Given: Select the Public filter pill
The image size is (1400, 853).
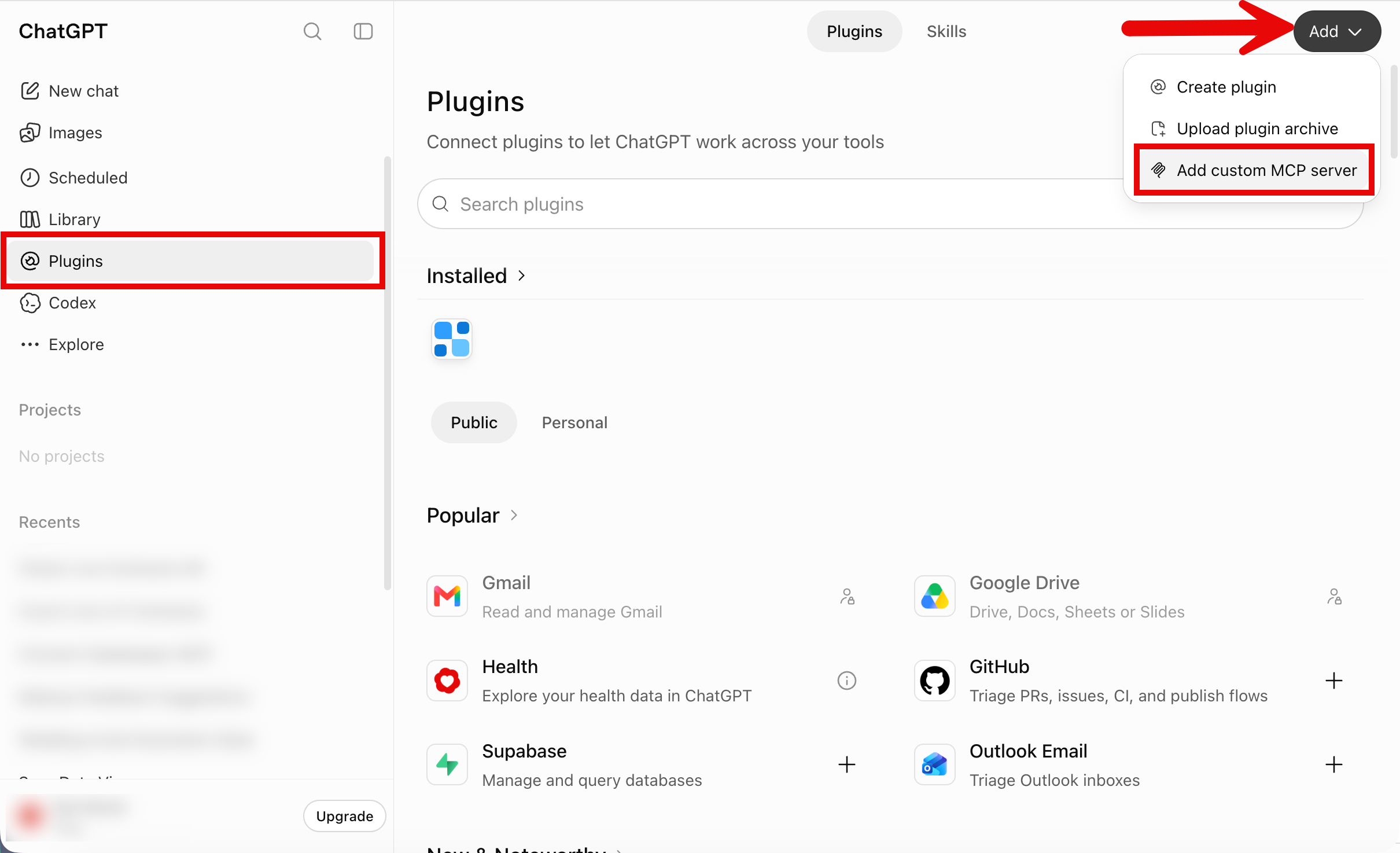Looking at the screenshot, I should [474, 422].
